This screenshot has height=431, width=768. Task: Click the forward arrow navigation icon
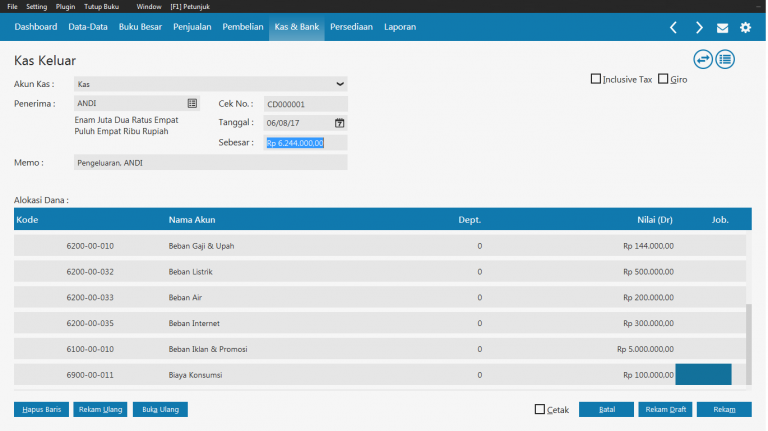tap(699, 27)
